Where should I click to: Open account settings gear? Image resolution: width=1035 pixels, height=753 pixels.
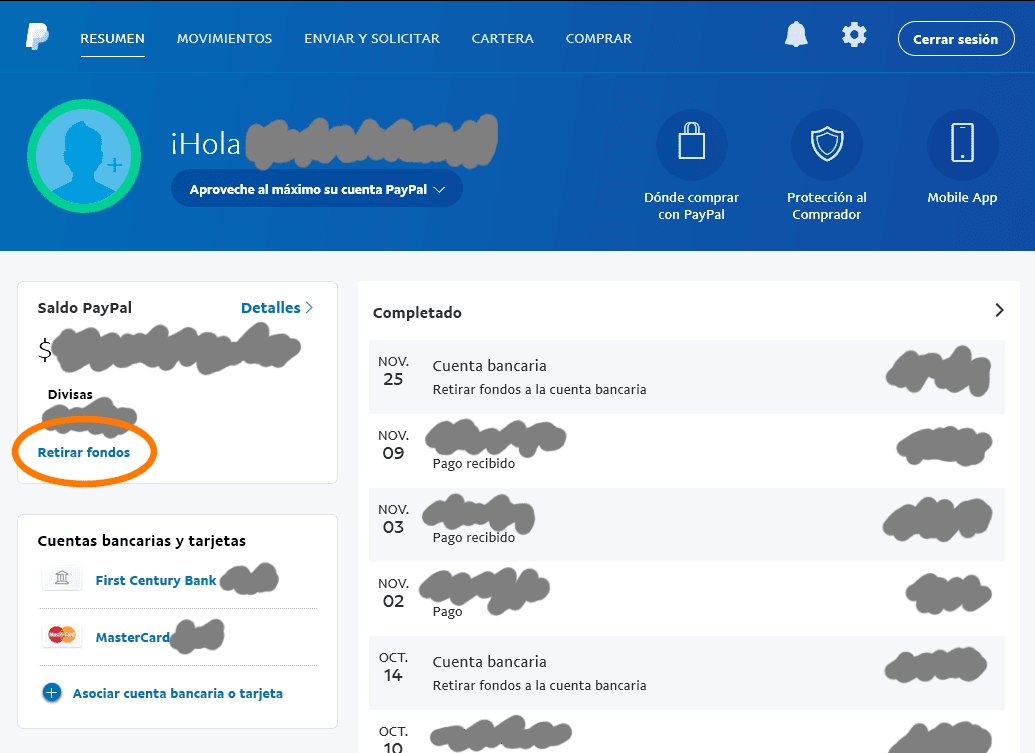[854, 34]
